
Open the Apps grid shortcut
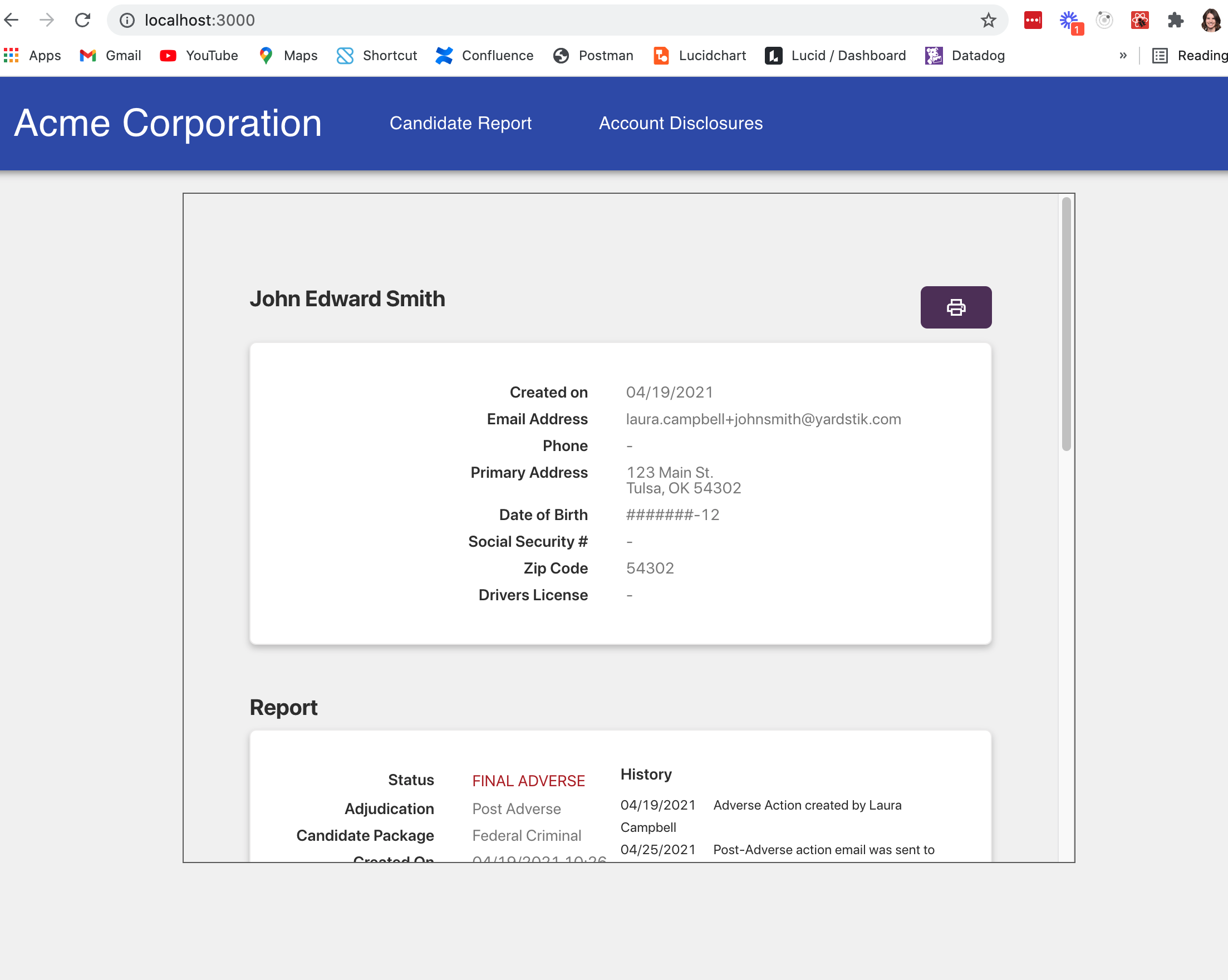click(32, 55)
